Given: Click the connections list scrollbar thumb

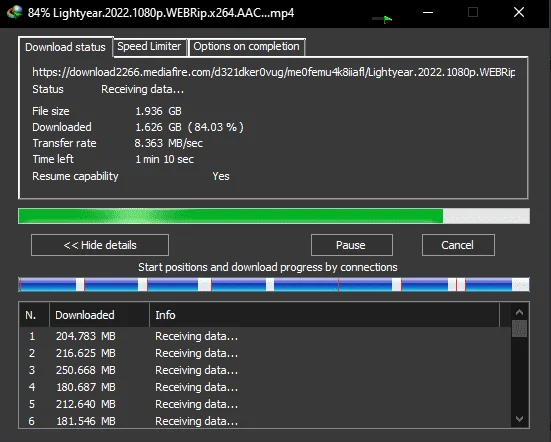Looking at the screenshot, I should tap(519, 328).
